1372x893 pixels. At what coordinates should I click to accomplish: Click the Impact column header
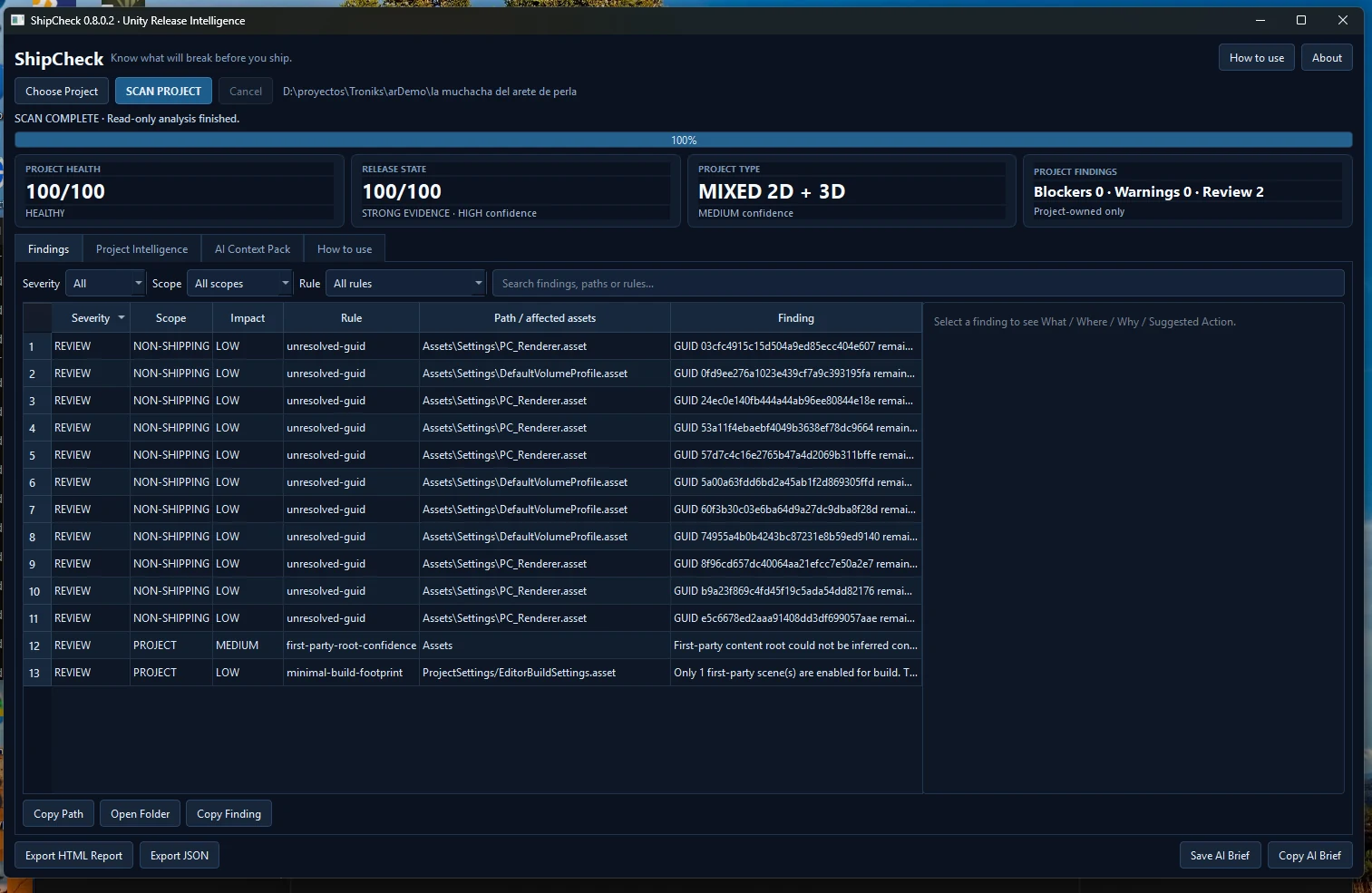(248, 318)
